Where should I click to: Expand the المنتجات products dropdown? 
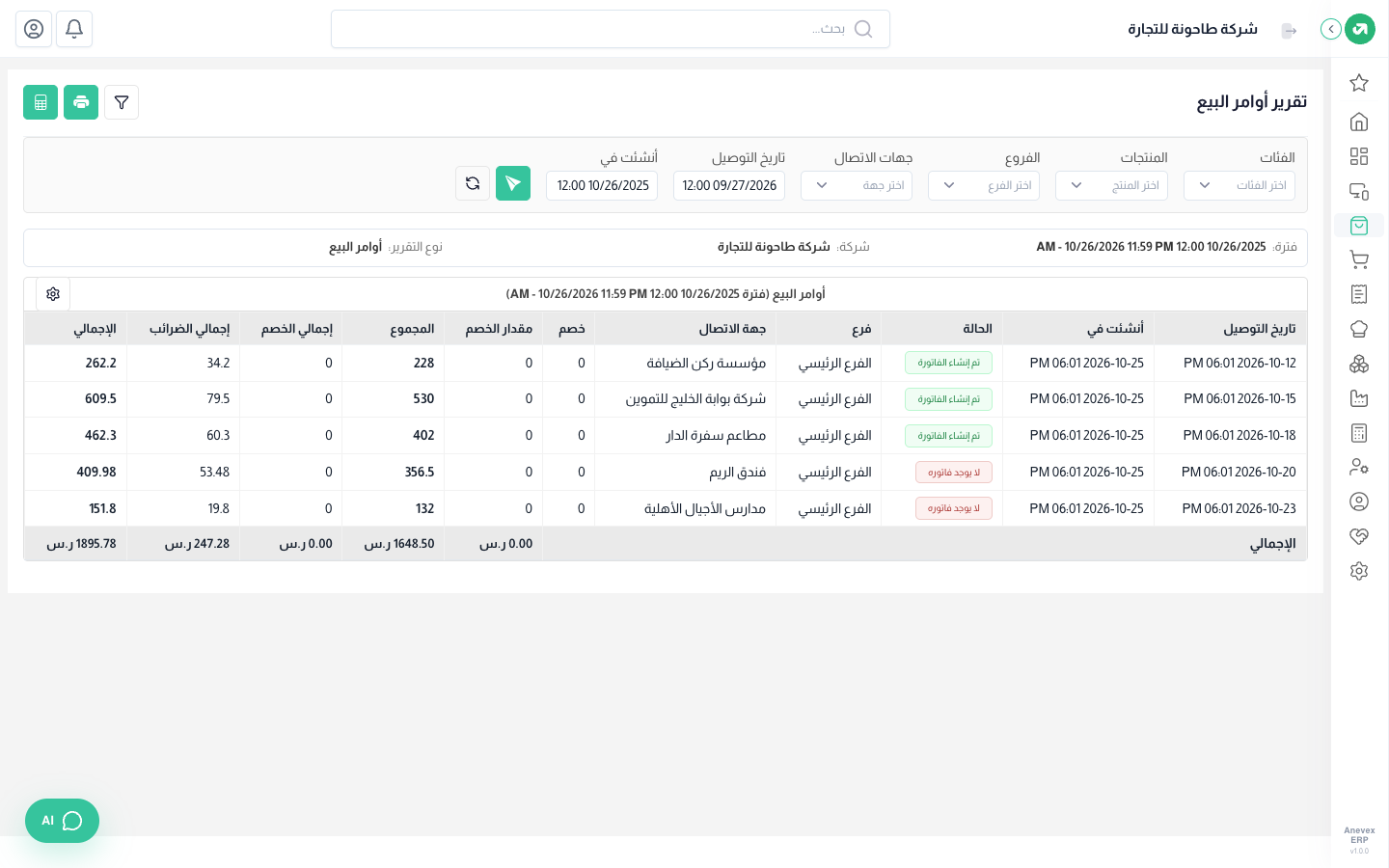pos(1111,185)
